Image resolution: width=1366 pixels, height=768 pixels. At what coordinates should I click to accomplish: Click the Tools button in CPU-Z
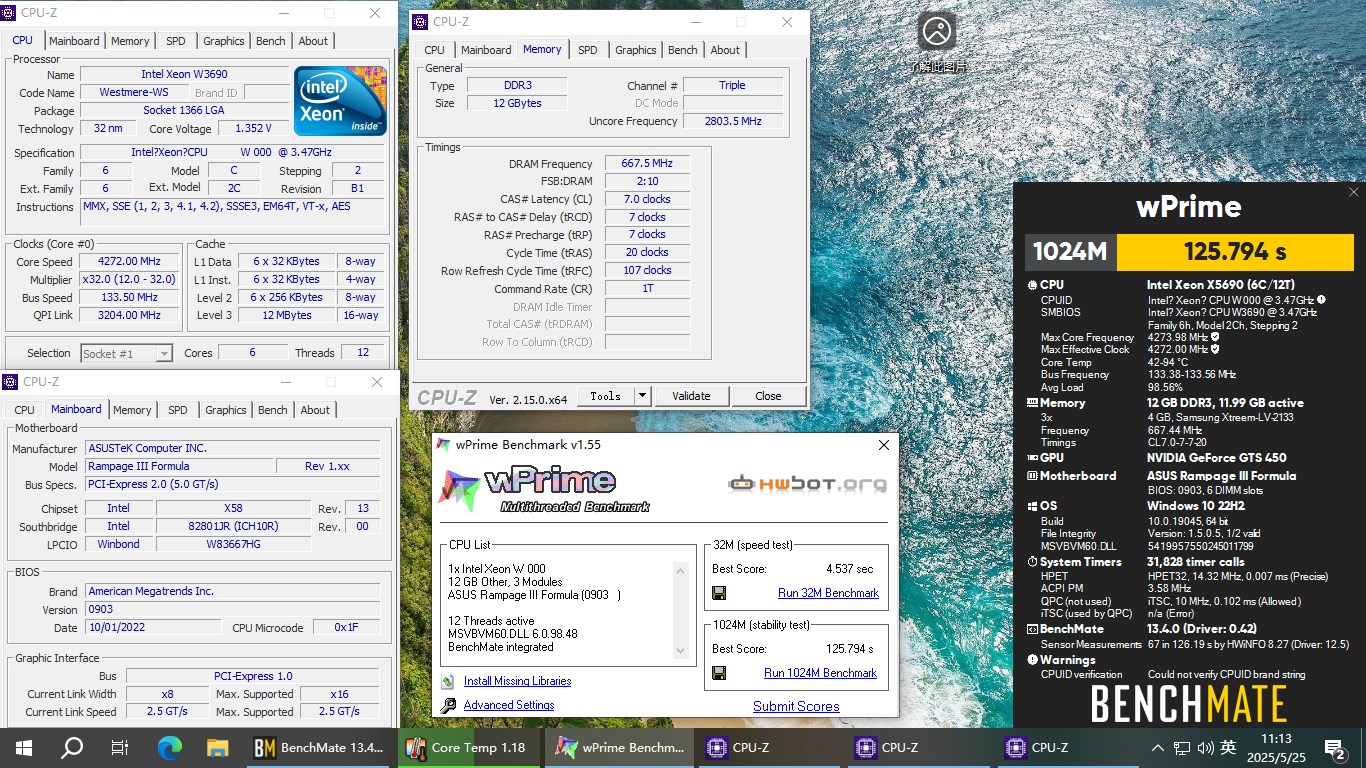(x=605, y=396)
